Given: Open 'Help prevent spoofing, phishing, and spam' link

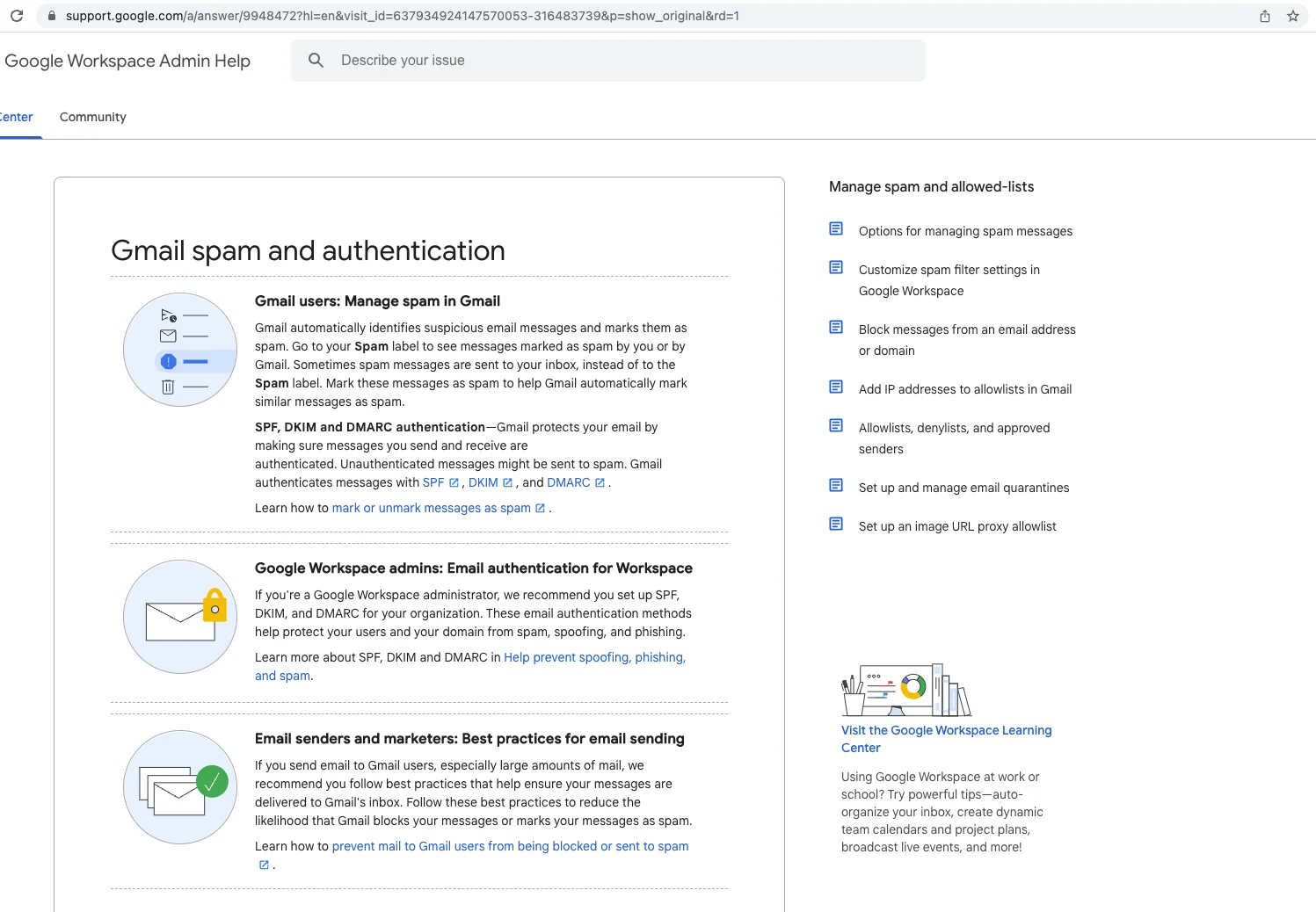Looking at the screenshot, I should point(594,657).
